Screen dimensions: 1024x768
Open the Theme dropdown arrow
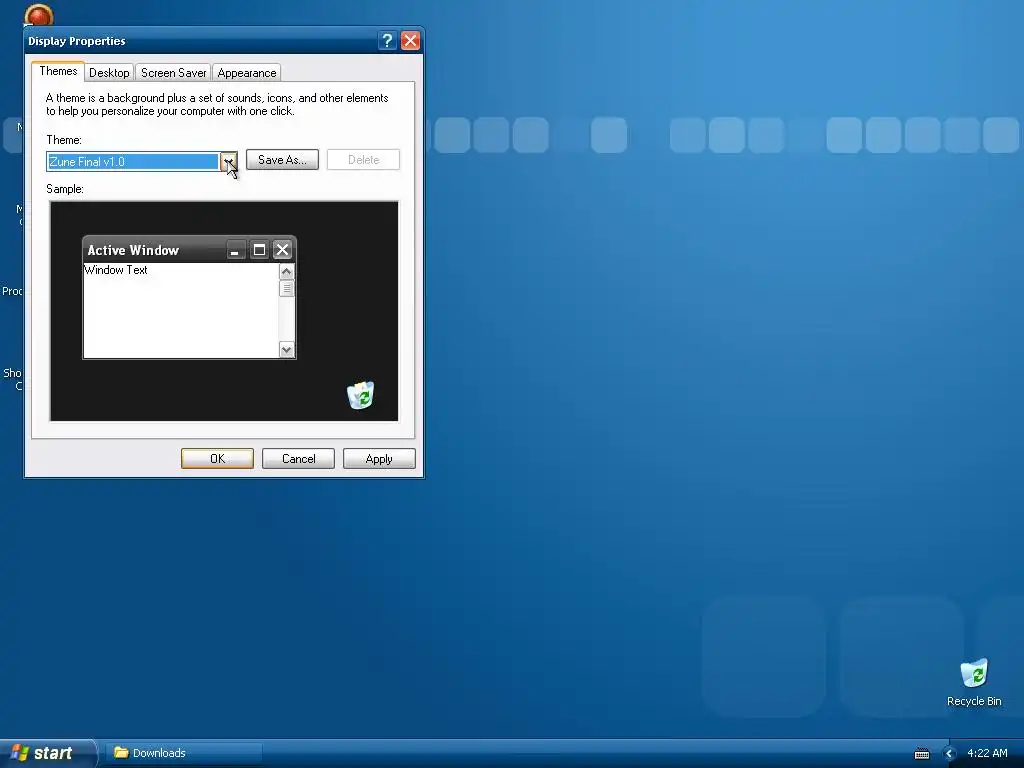click(229, 161)
